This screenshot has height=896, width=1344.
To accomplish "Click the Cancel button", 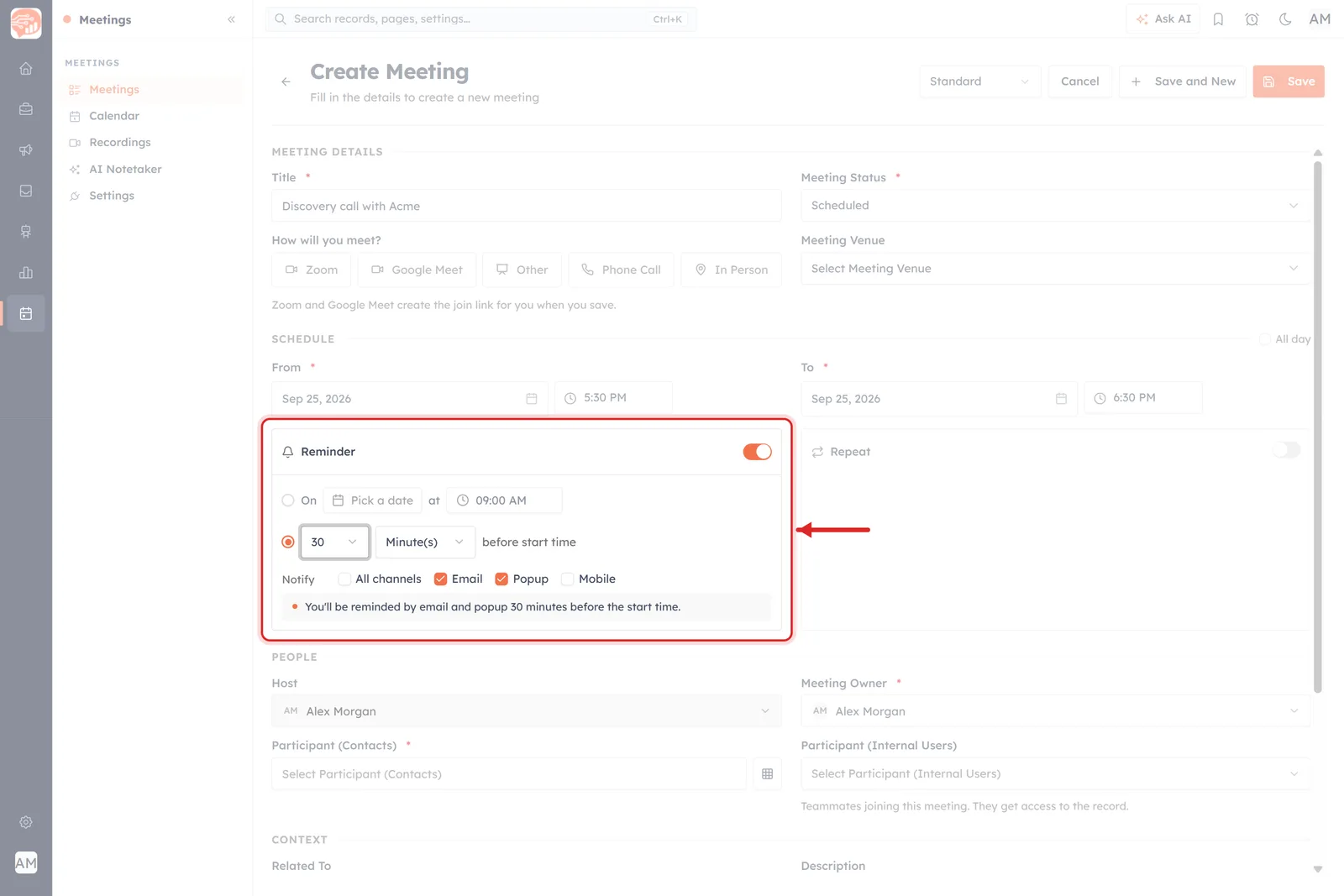I will tap(1079, 81).
